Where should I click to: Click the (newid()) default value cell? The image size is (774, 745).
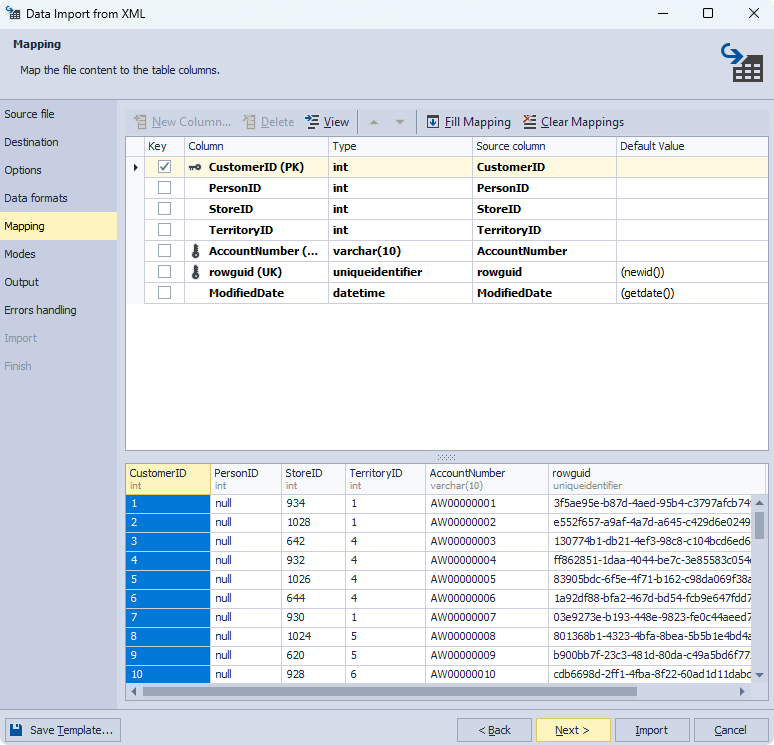coord(692,272)
